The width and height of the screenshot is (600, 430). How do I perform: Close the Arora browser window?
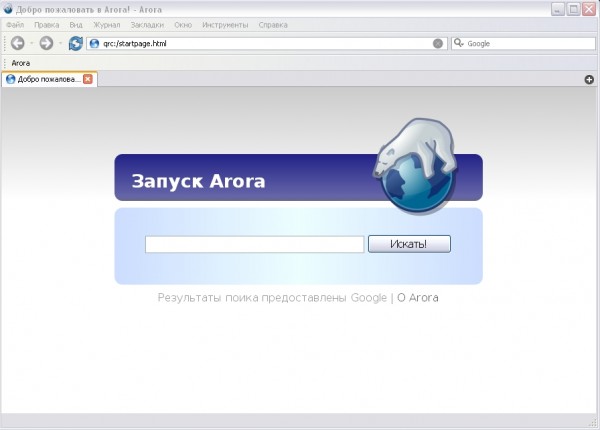[589, 9]
